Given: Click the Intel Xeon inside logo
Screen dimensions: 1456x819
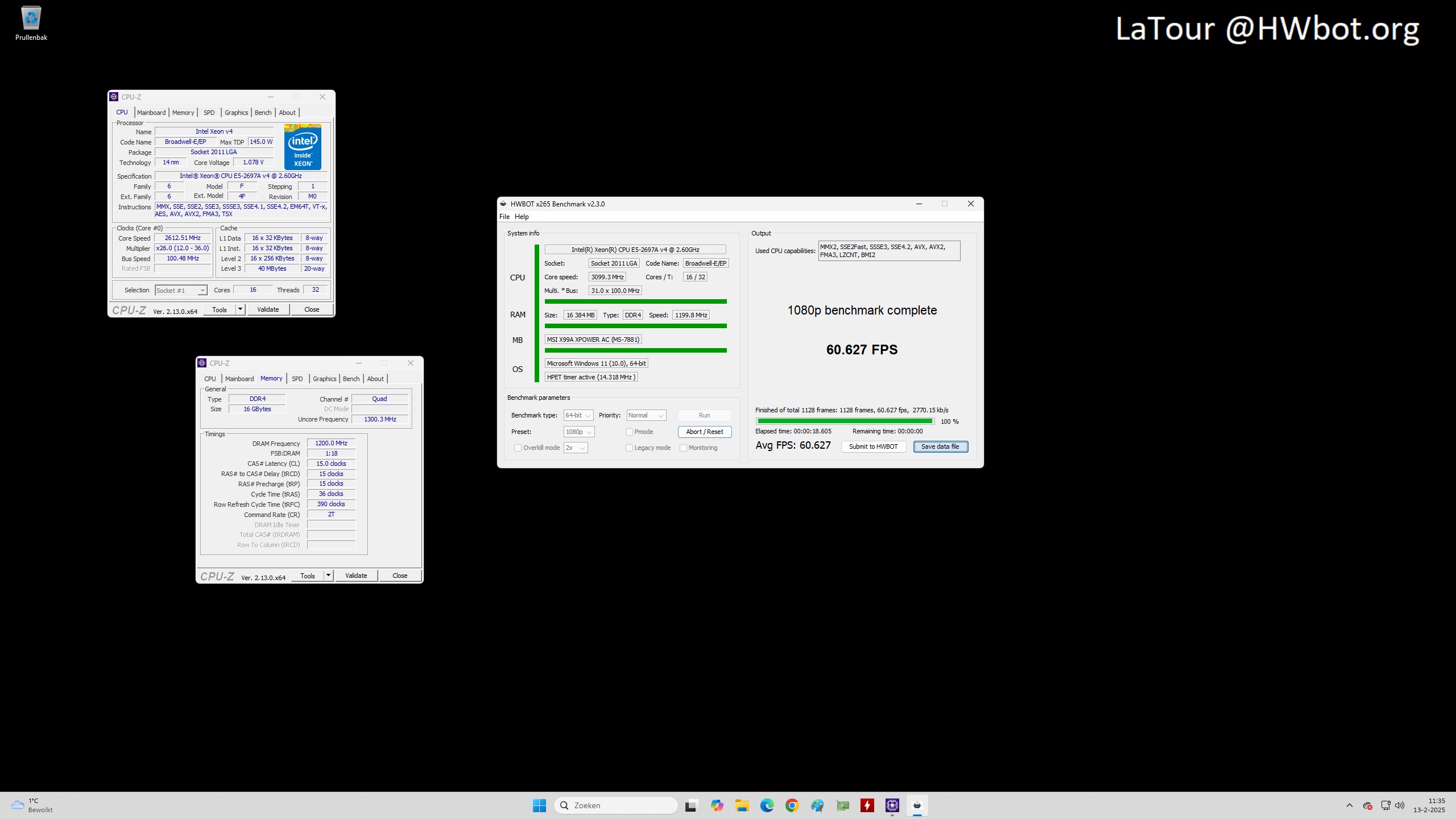Looking at the screenshot, I should coord(303,147).
